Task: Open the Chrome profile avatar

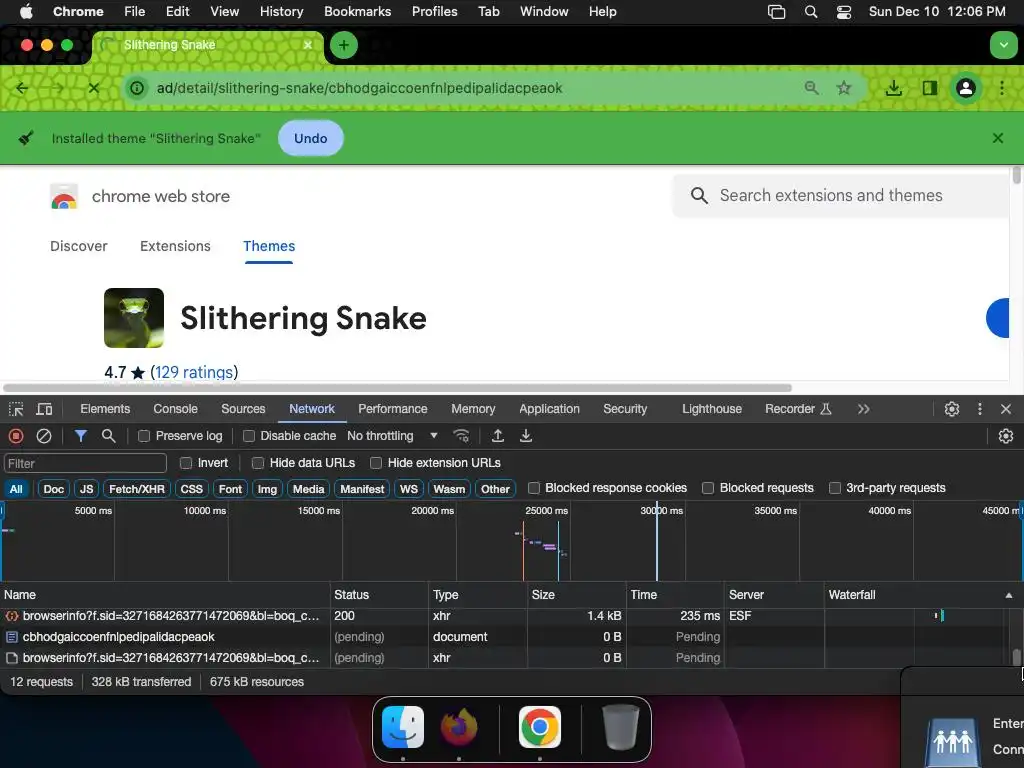Action: pyautogui.click(x=966, y=88)
